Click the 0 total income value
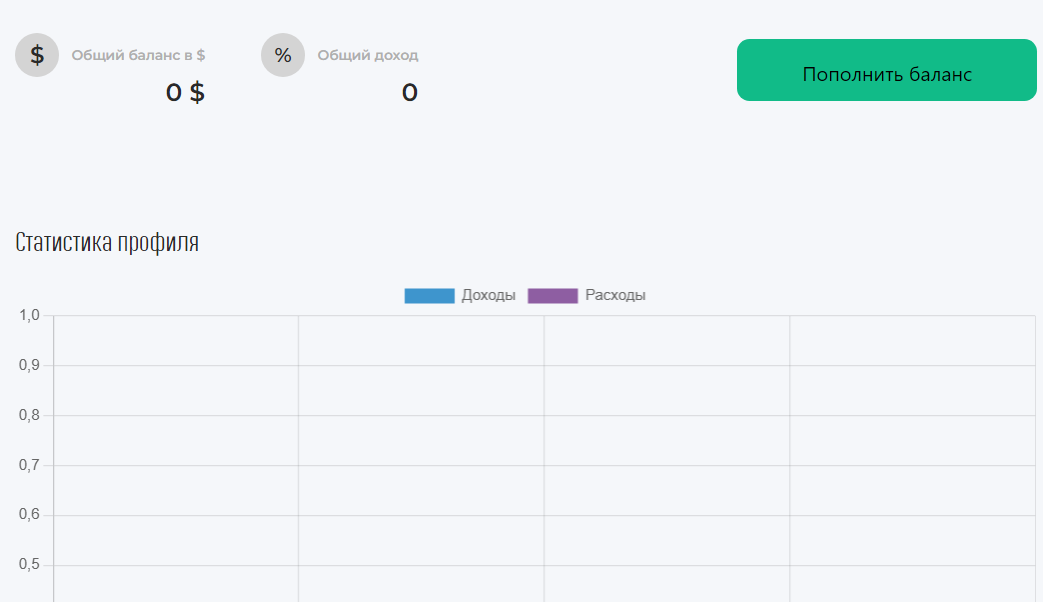This screenshot has height=602, width=1043. (x=410, y=92)
